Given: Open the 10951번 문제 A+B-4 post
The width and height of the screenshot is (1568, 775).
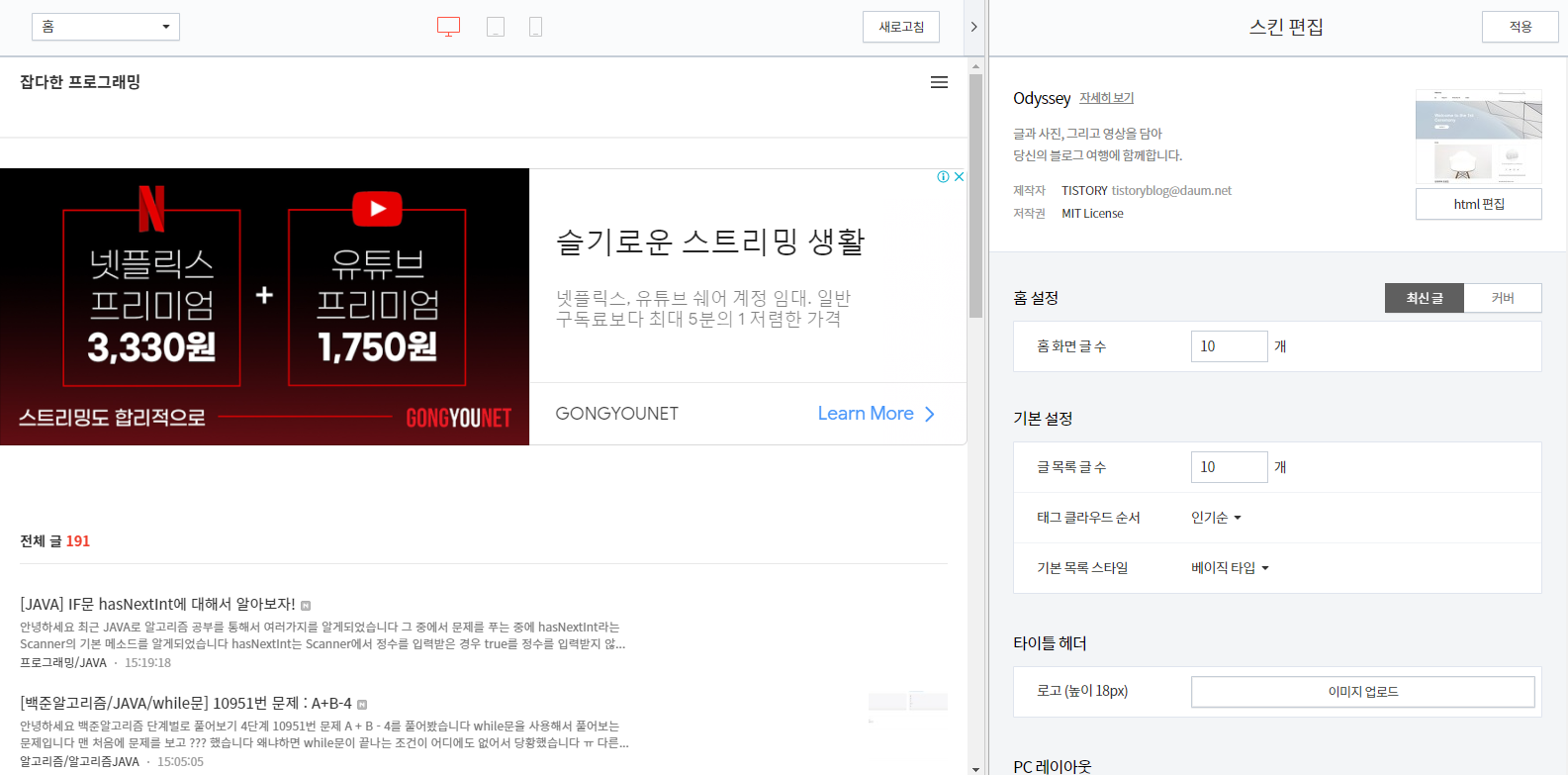Looking at the screenshot, I should (186, 703).
